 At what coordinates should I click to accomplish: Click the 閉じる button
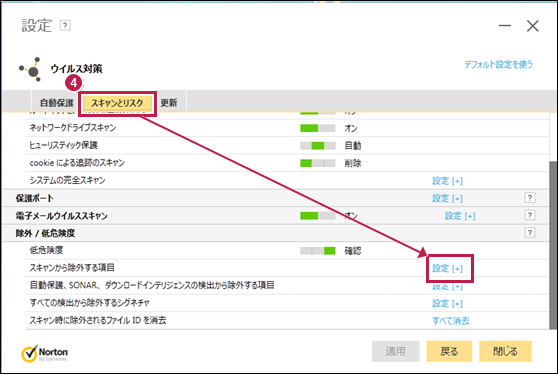pos(505,351)
